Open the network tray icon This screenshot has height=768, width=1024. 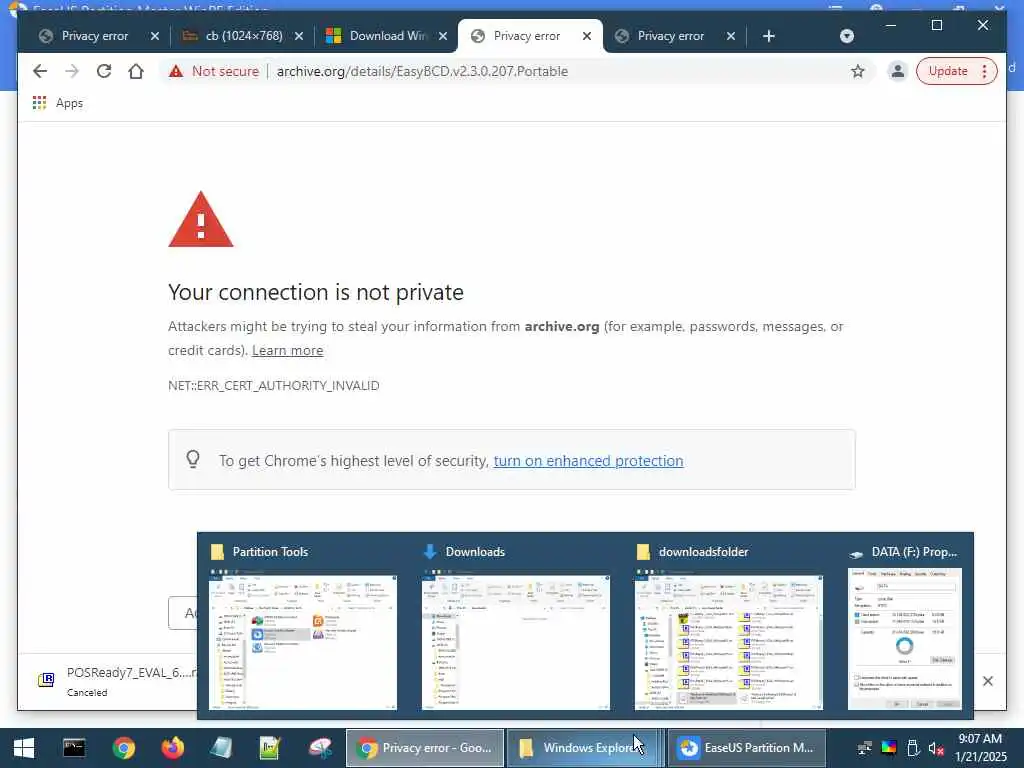(x=865, y=748)
